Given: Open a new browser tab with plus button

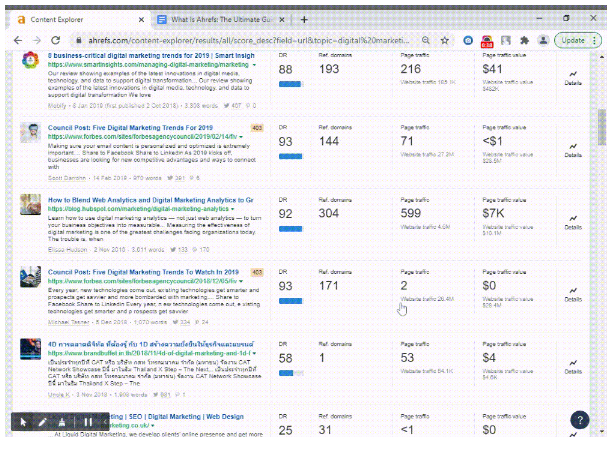Looking at the screenshot, I should [304, 19].
